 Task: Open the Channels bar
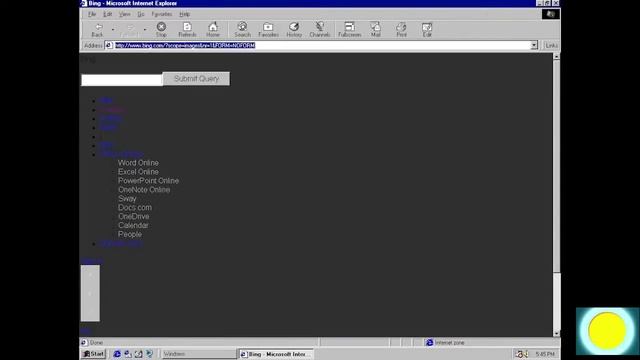click(x=320, y=30)
